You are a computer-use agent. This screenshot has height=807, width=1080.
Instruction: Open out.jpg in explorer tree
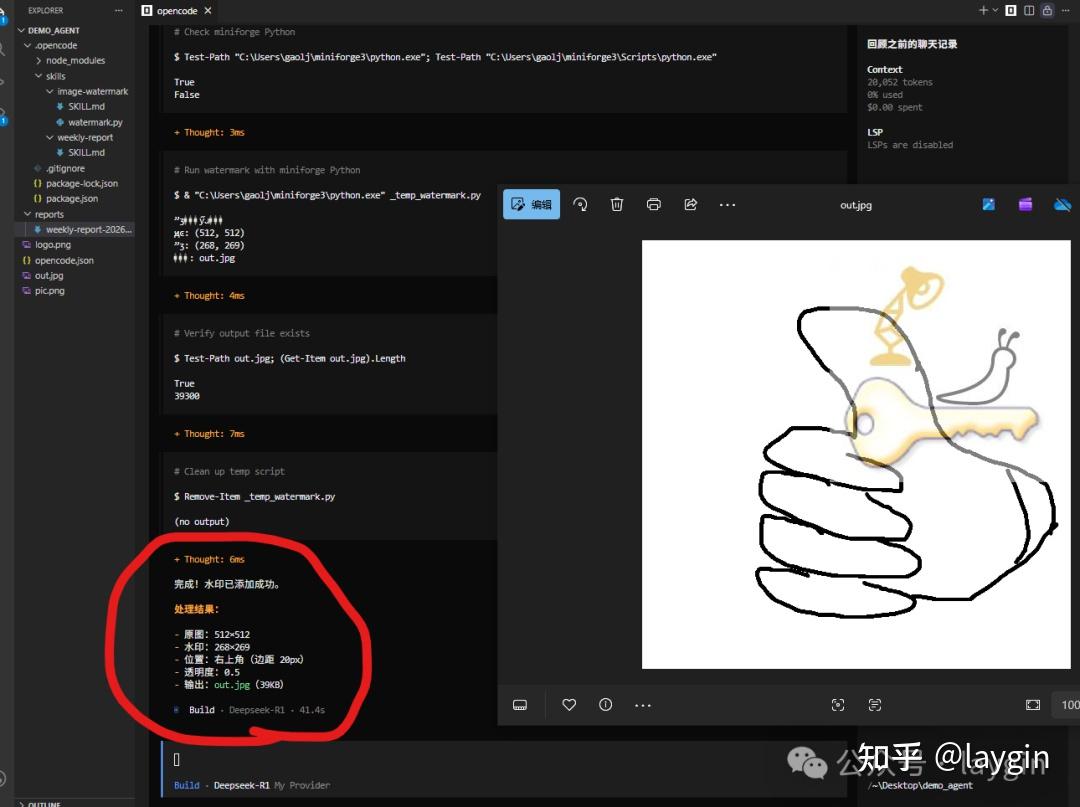pyautogui.click(x=49, y=275)
